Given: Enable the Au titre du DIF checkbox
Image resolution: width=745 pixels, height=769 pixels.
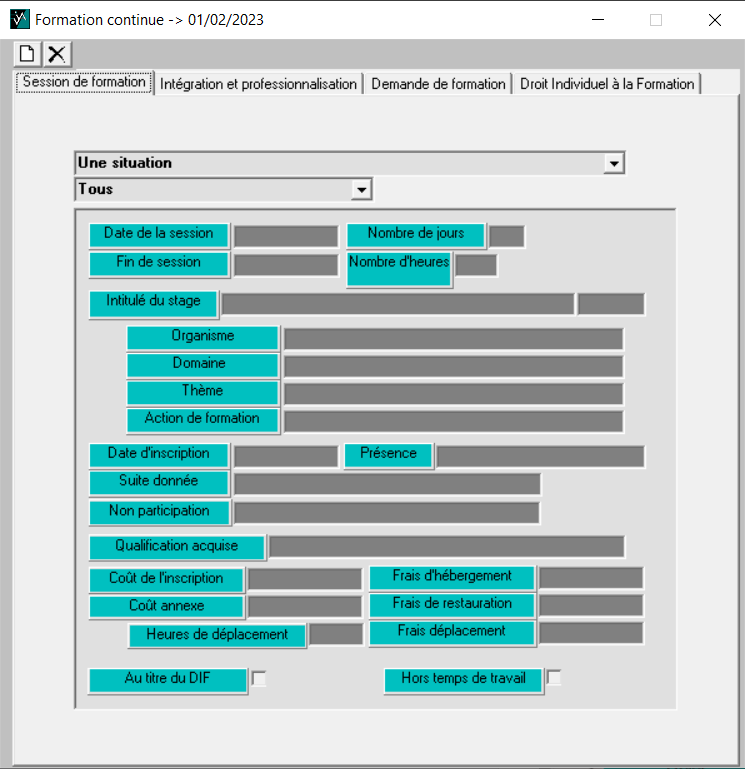Looking at the screenshot, I should point(259,679).
